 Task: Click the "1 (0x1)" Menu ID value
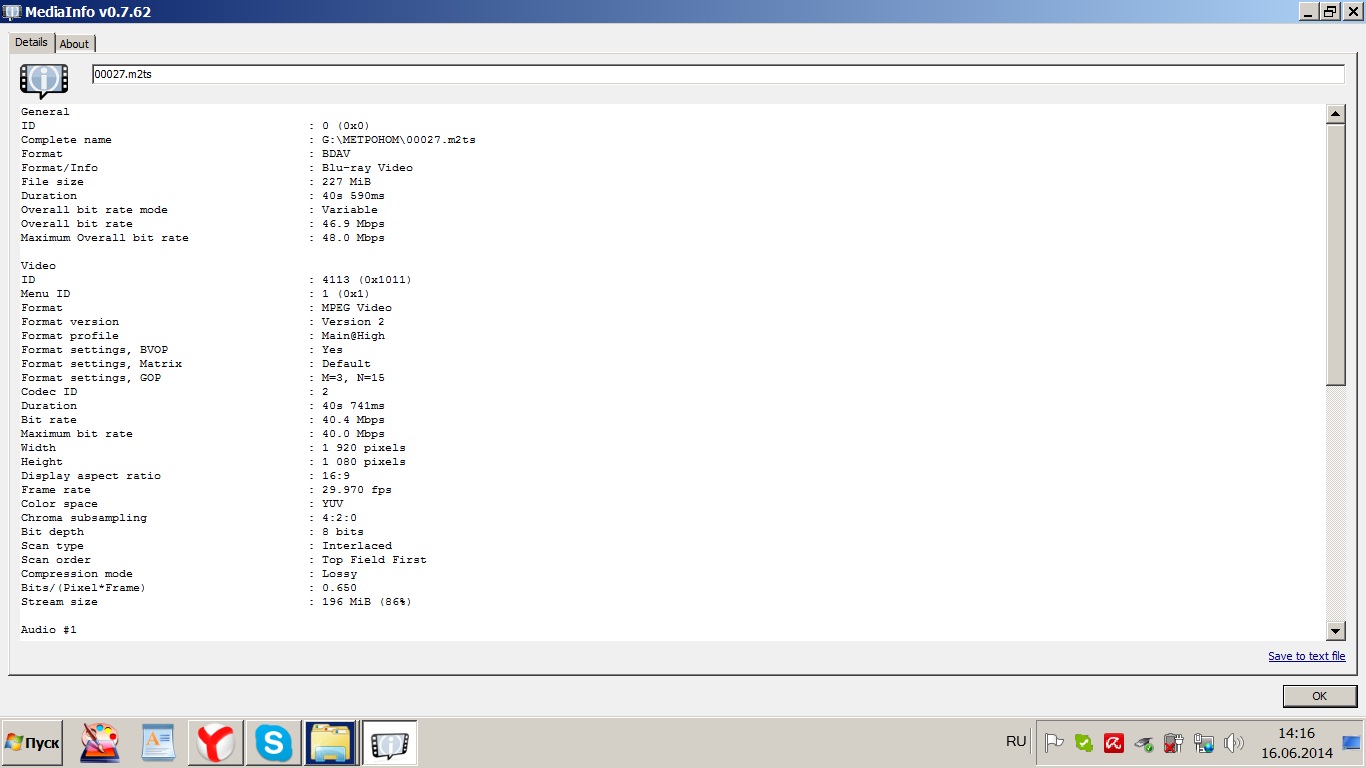click(346, 294)
